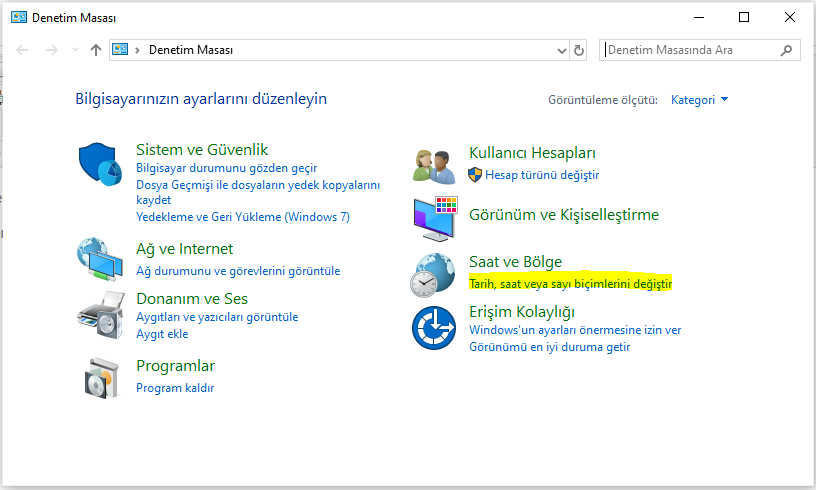816x490 pixels.
Task: Open Ağ durumunu ve görevlerini görüntüle
Action: point(238,271)
